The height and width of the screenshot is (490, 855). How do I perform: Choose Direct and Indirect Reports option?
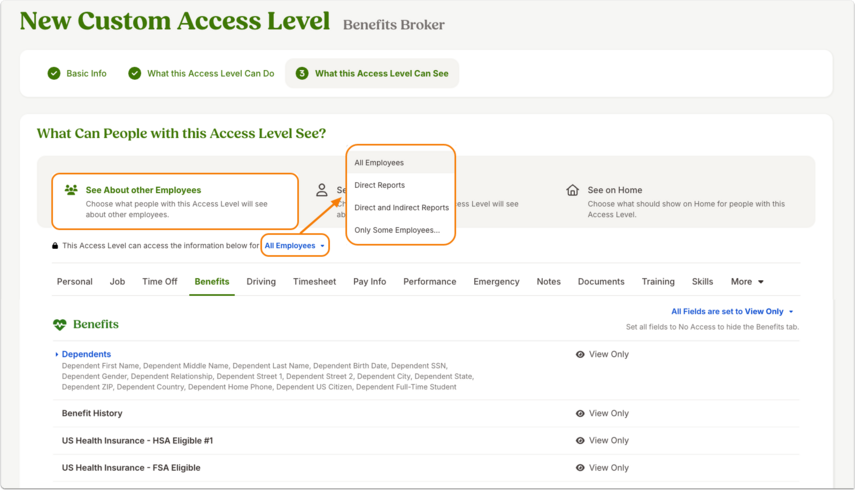coord(400,207)
